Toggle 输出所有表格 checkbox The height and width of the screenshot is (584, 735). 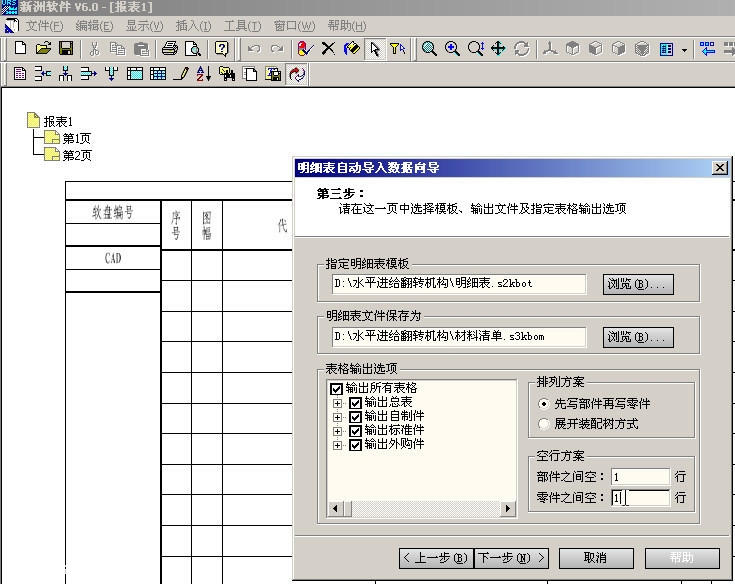[336, 389]
